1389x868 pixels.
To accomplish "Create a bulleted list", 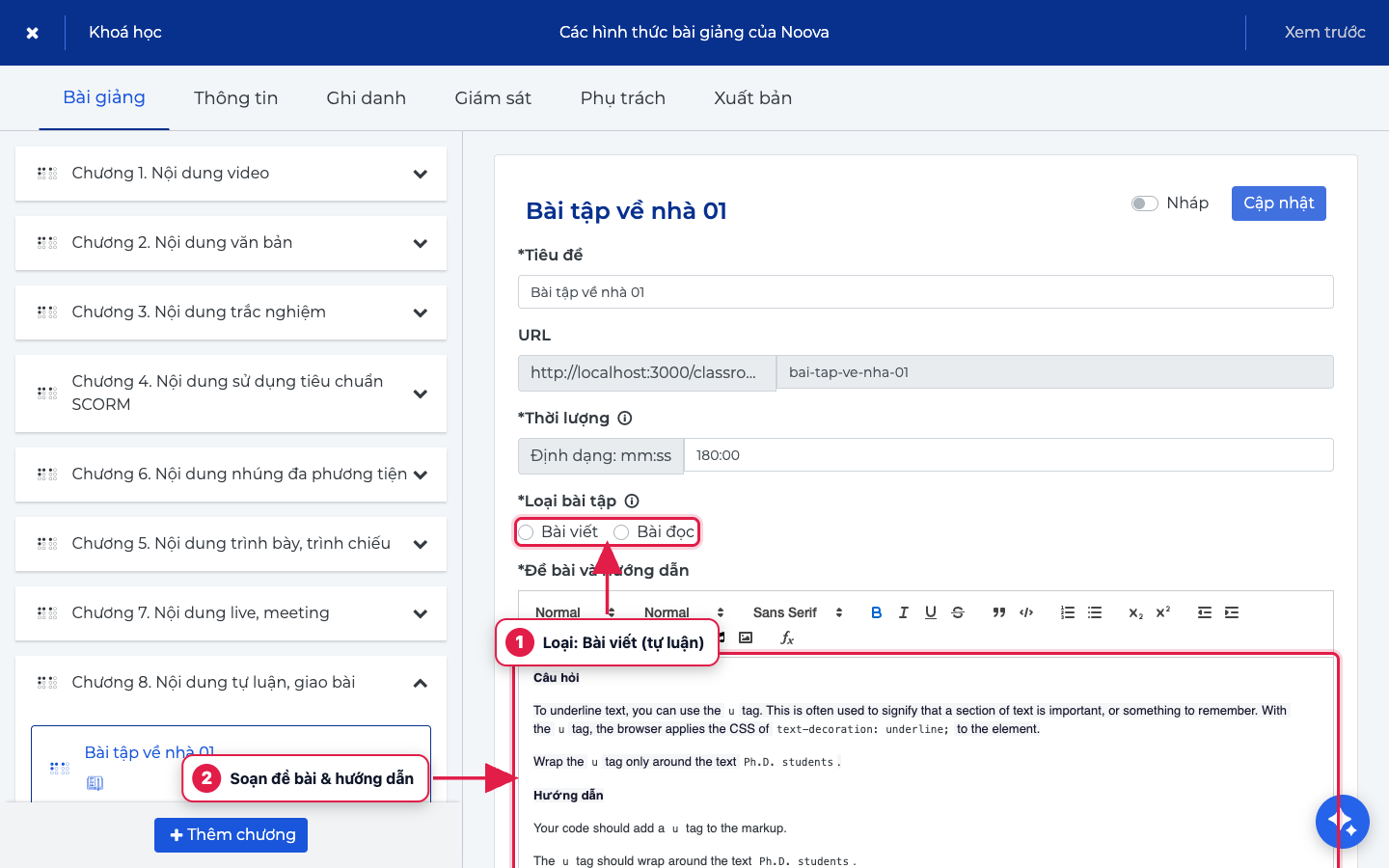I will 1094,612.
